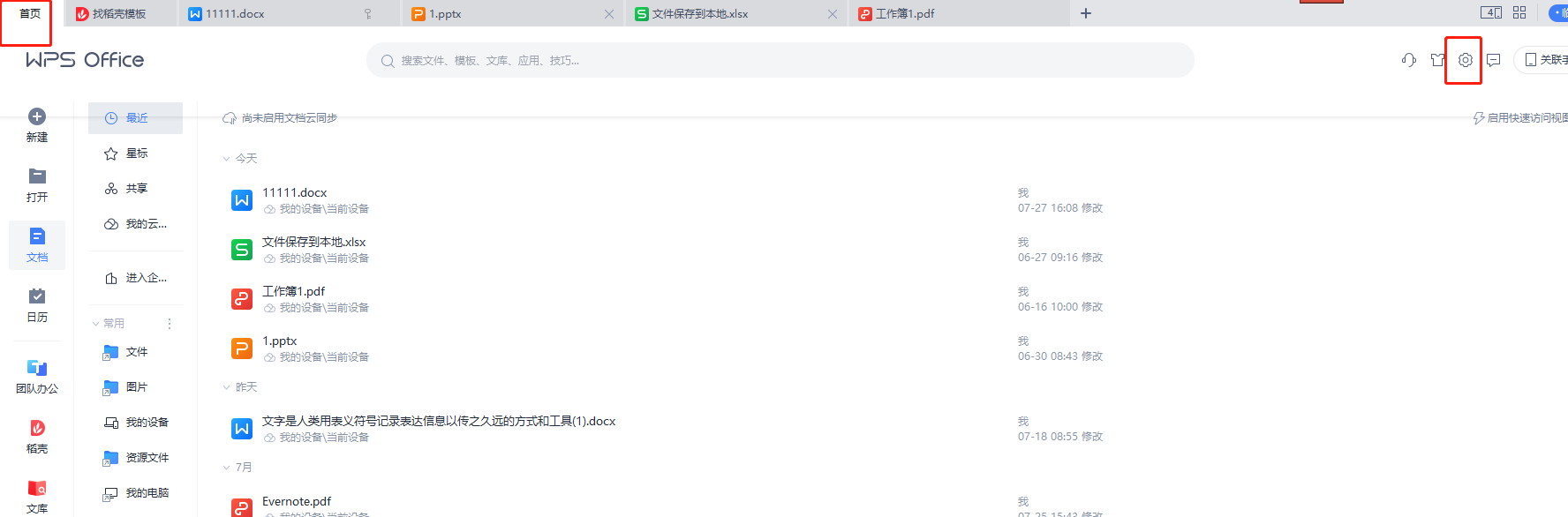Screen dimensions: 1568x517
Task: Click PDF icon of Evernote.pdf row
Action: [x=242, y=507]
